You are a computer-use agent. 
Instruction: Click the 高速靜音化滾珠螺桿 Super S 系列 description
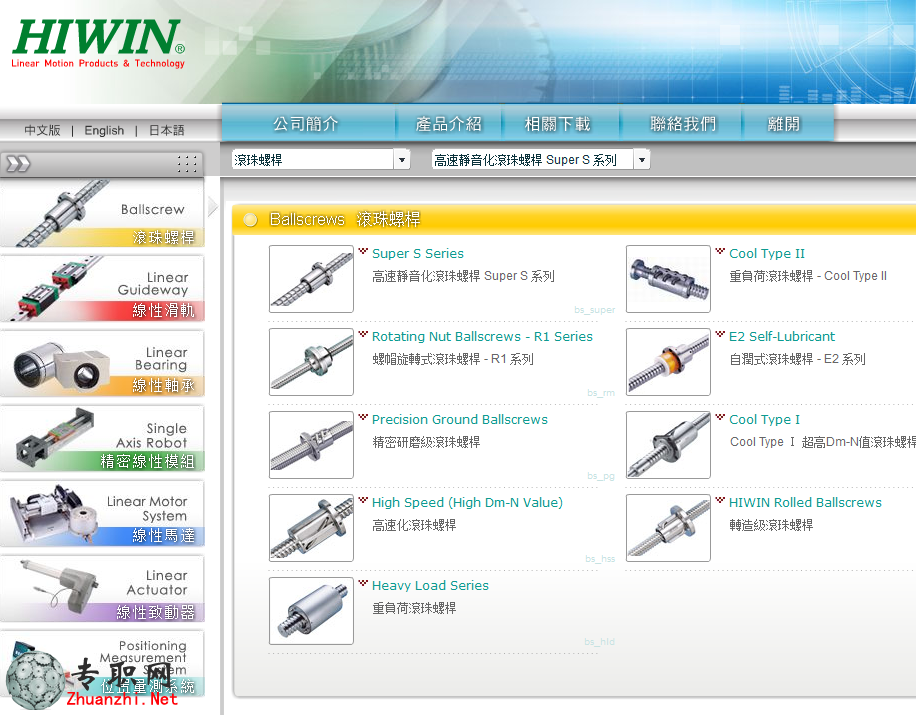click(x=463, y=276)
